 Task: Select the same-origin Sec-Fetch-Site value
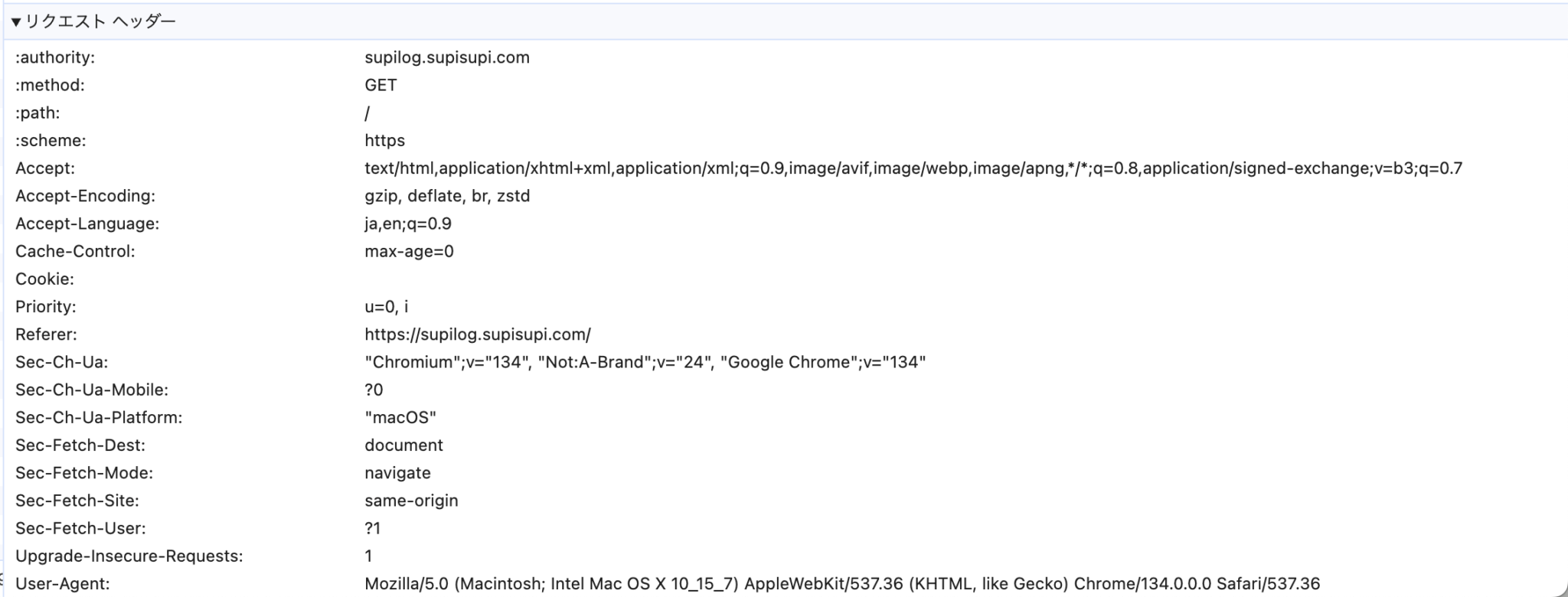(x=411, y=501)
